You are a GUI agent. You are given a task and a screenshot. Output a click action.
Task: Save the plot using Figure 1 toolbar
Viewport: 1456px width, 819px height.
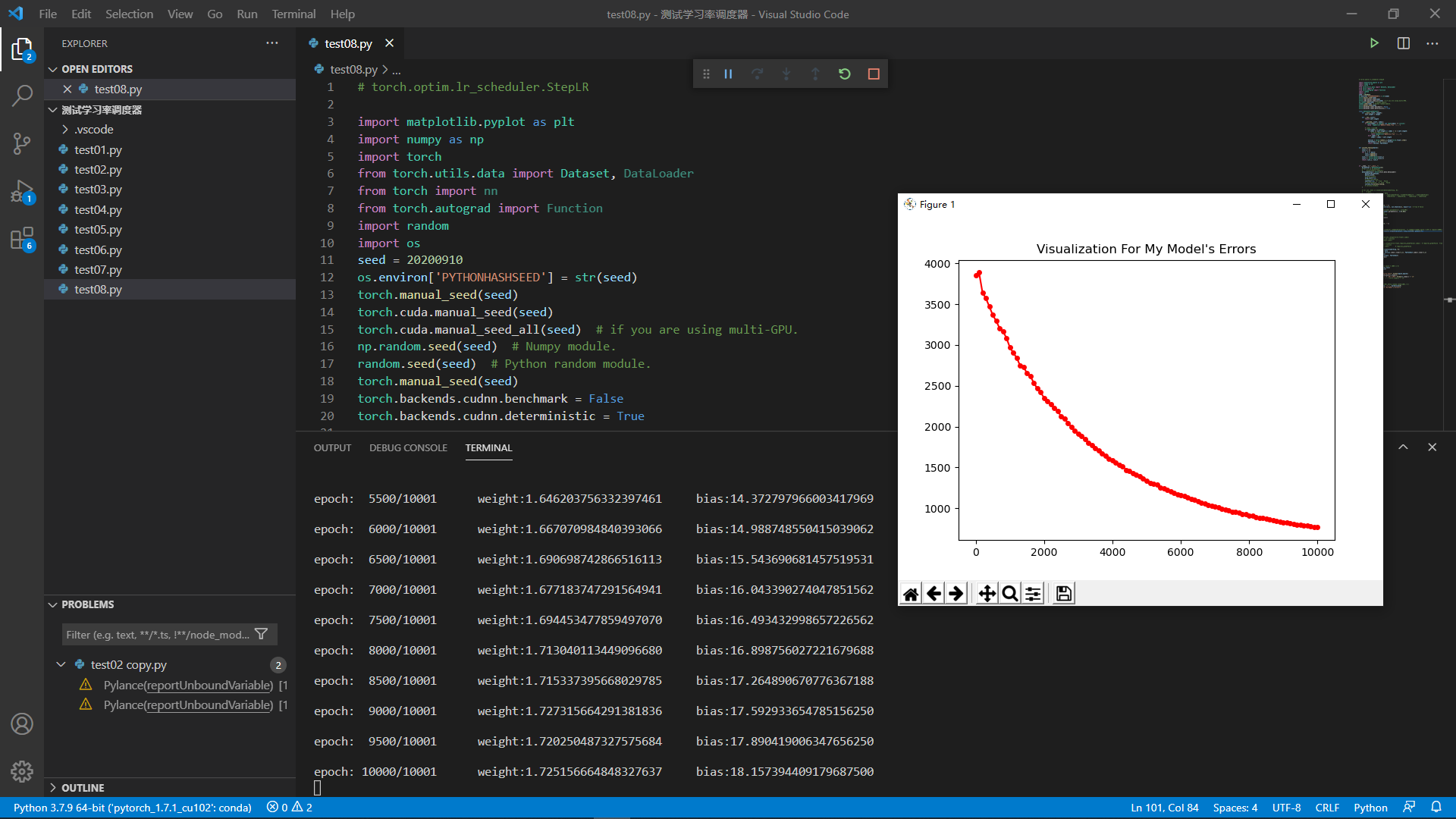pyautogui.click(x=1062, y=593)
